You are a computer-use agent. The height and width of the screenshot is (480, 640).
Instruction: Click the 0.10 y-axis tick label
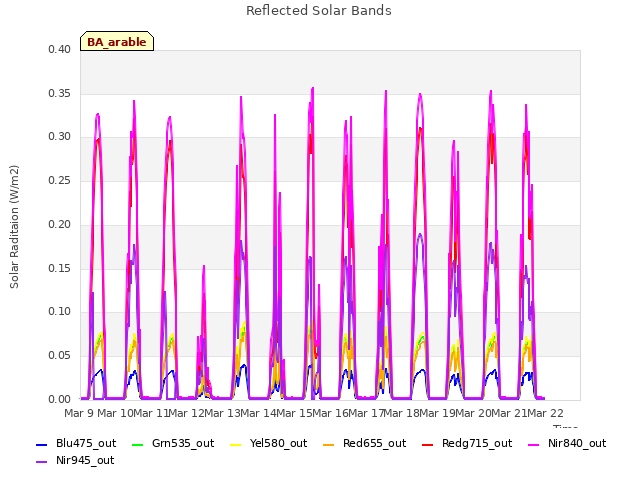click(60, 312)
